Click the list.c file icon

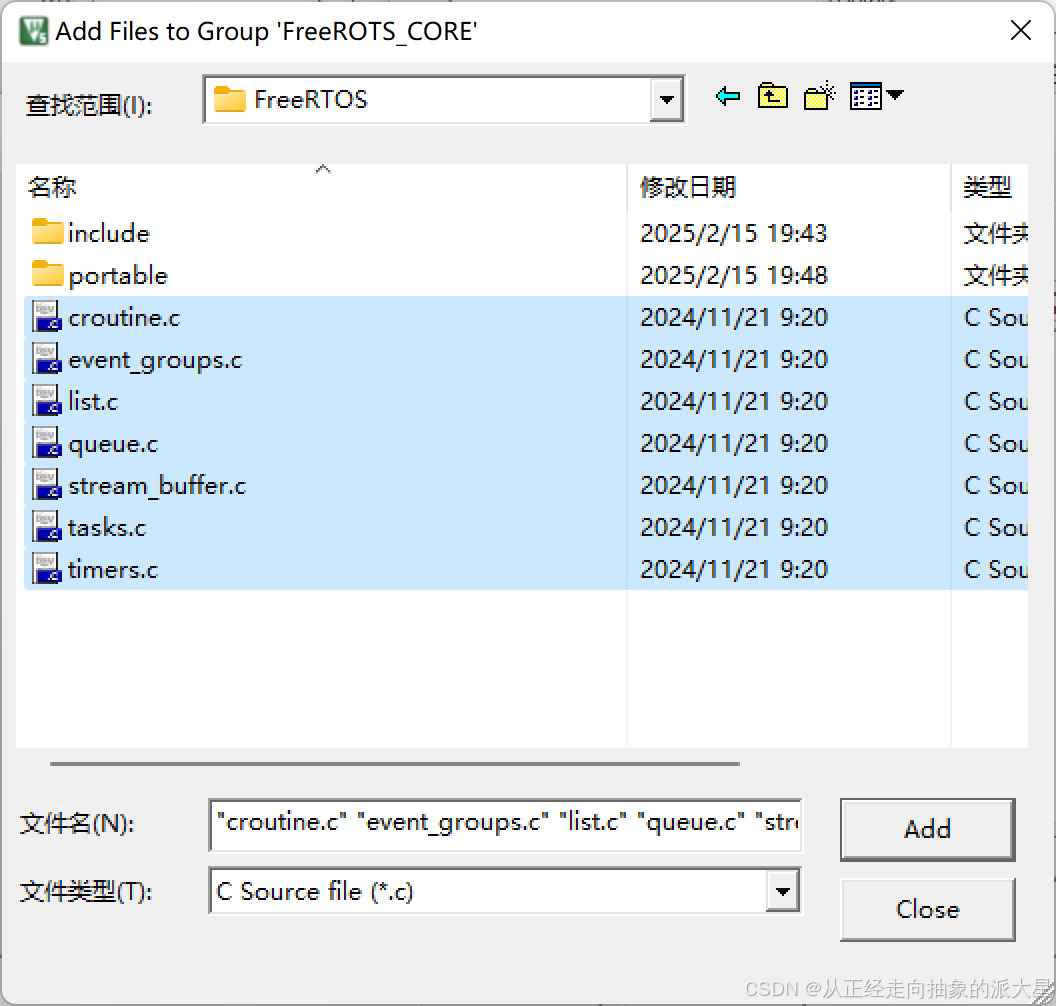point(47,401)
